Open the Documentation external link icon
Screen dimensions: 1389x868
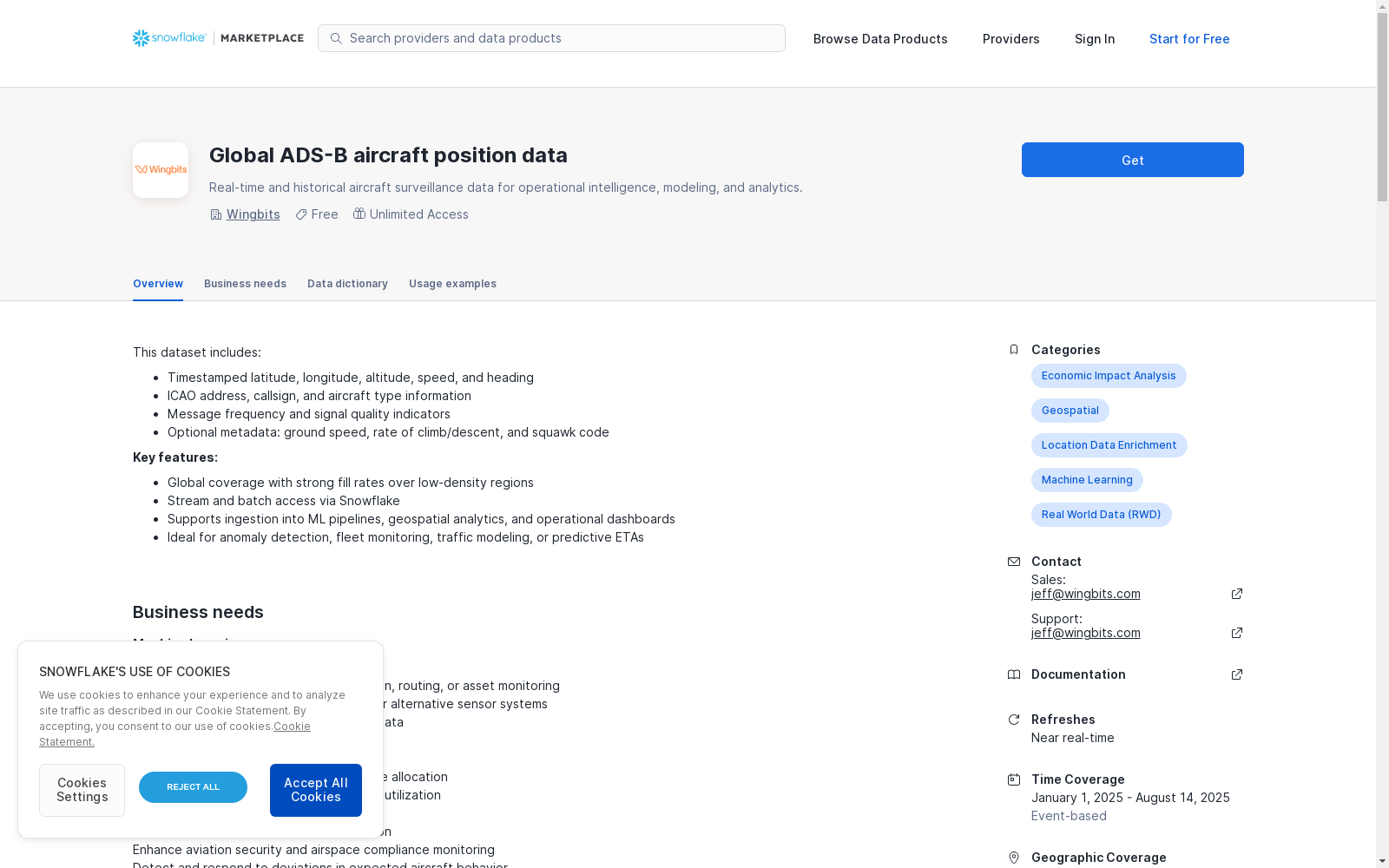[1237, 674]
